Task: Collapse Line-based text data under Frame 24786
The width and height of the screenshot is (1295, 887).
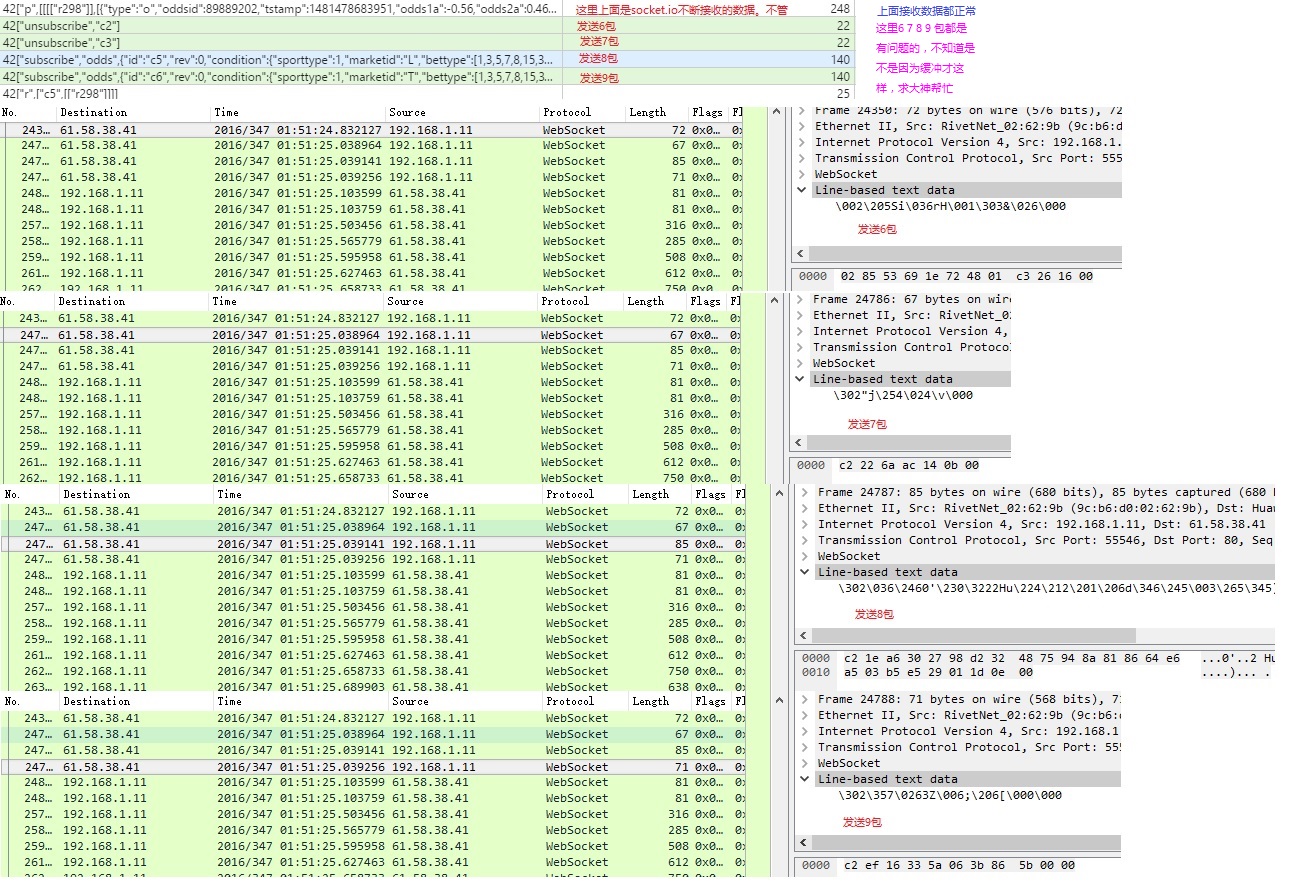Action: (x=799, y=379)
